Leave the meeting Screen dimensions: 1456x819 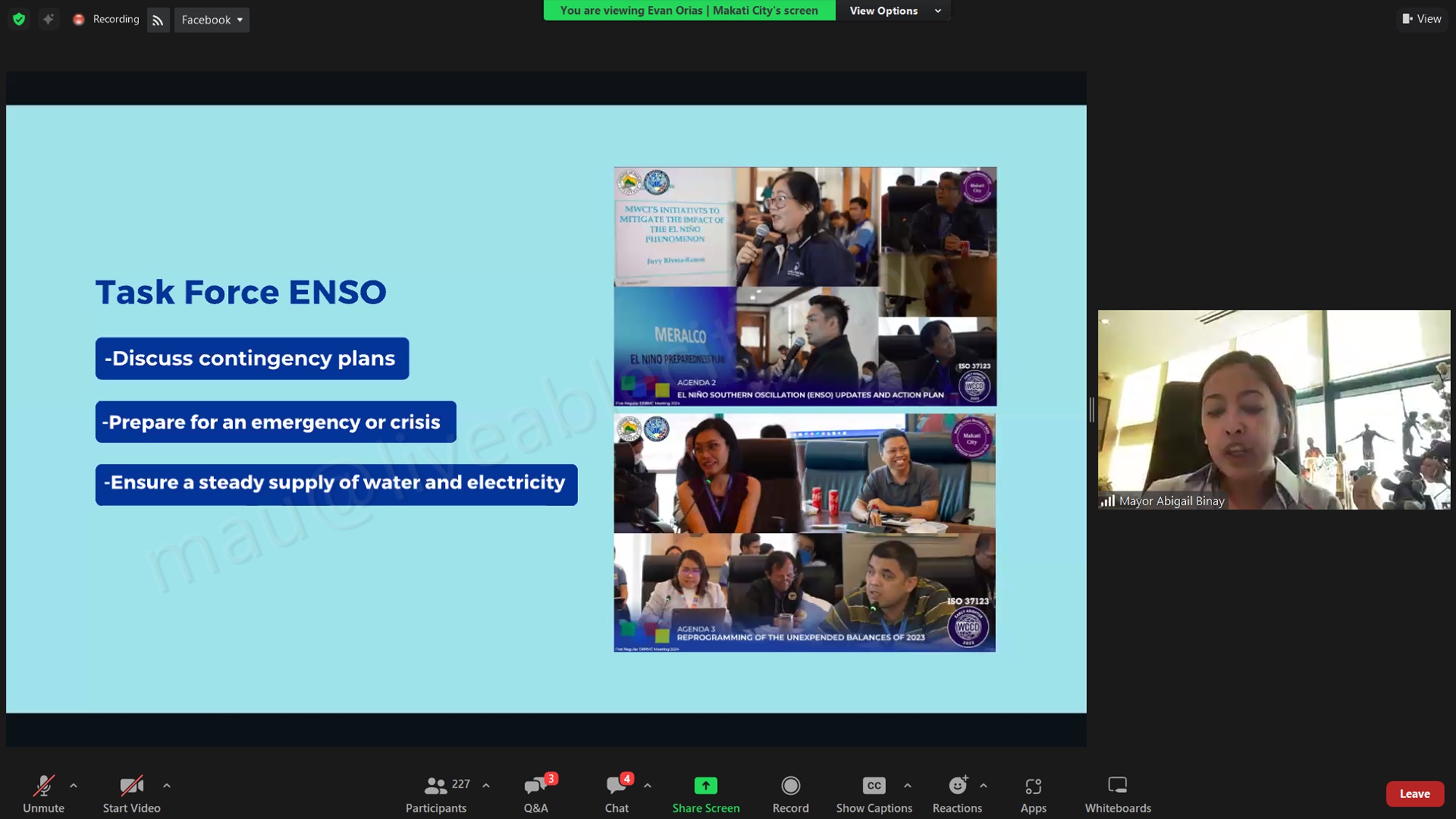coord(1415,794)
